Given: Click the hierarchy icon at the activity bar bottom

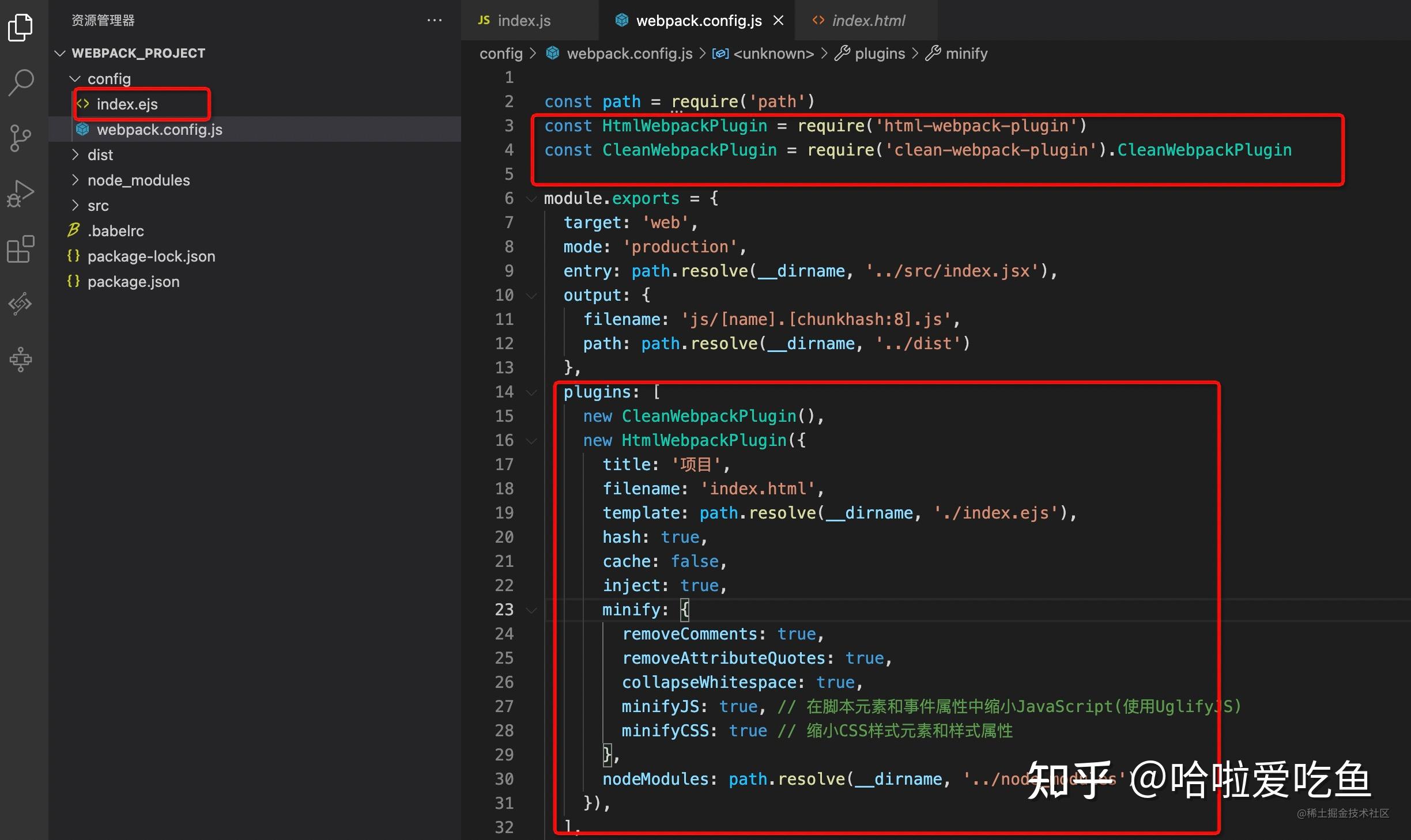Looking at the screenshot, I should coord(20,359).
